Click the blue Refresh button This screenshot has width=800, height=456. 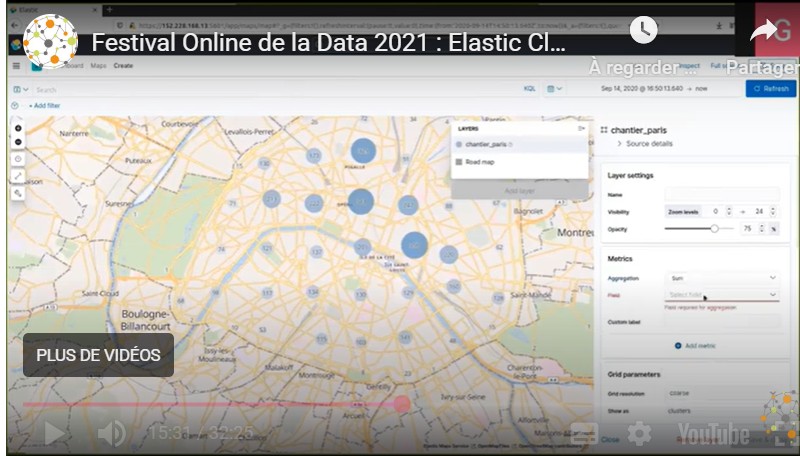[x=771, y=89]
